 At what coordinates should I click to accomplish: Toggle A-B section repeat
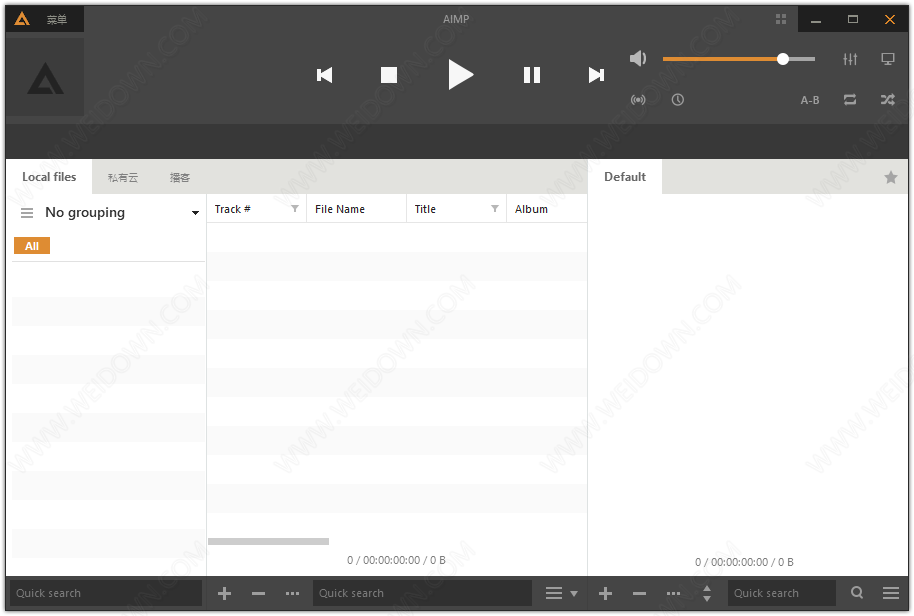[x=810, y=100]
